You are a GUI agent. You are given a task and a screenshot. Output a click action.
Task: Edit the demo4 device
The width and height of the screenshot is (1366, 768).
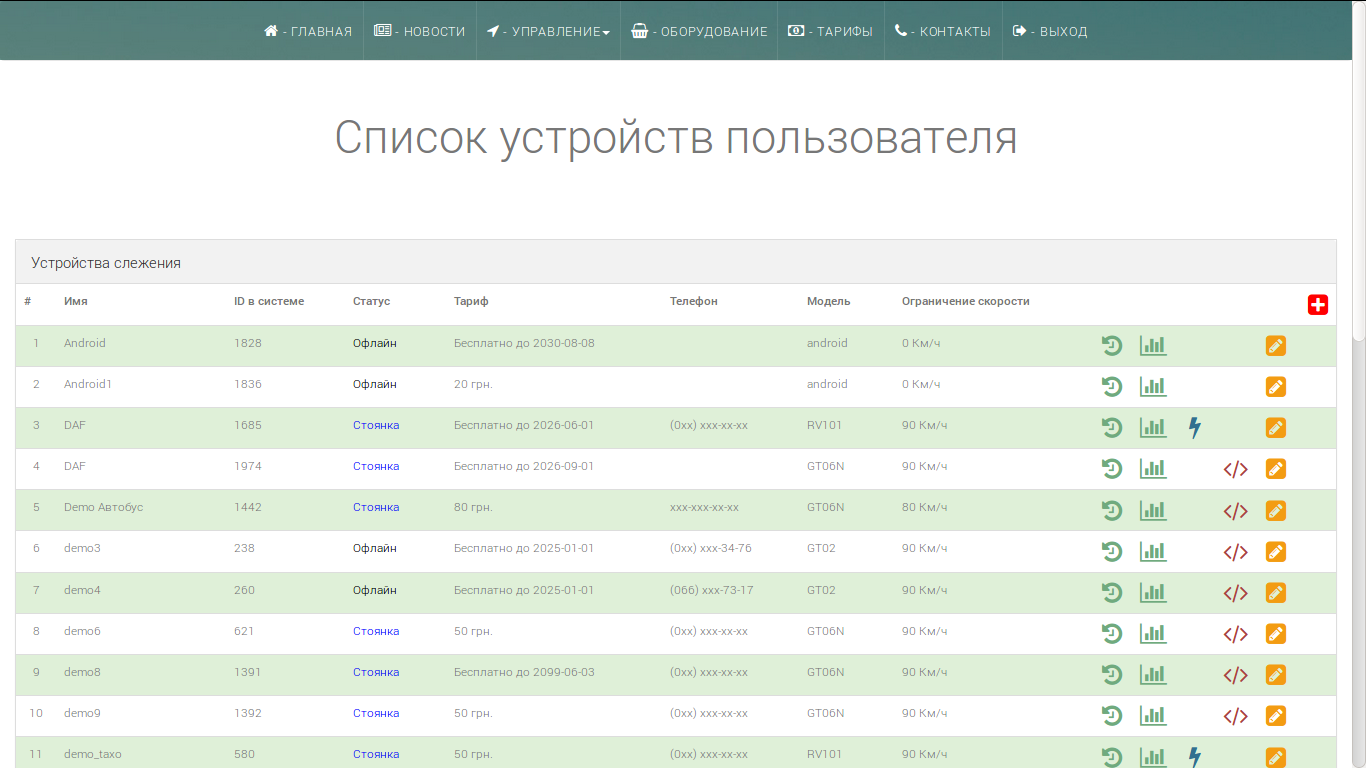(x=1275, y=593)
